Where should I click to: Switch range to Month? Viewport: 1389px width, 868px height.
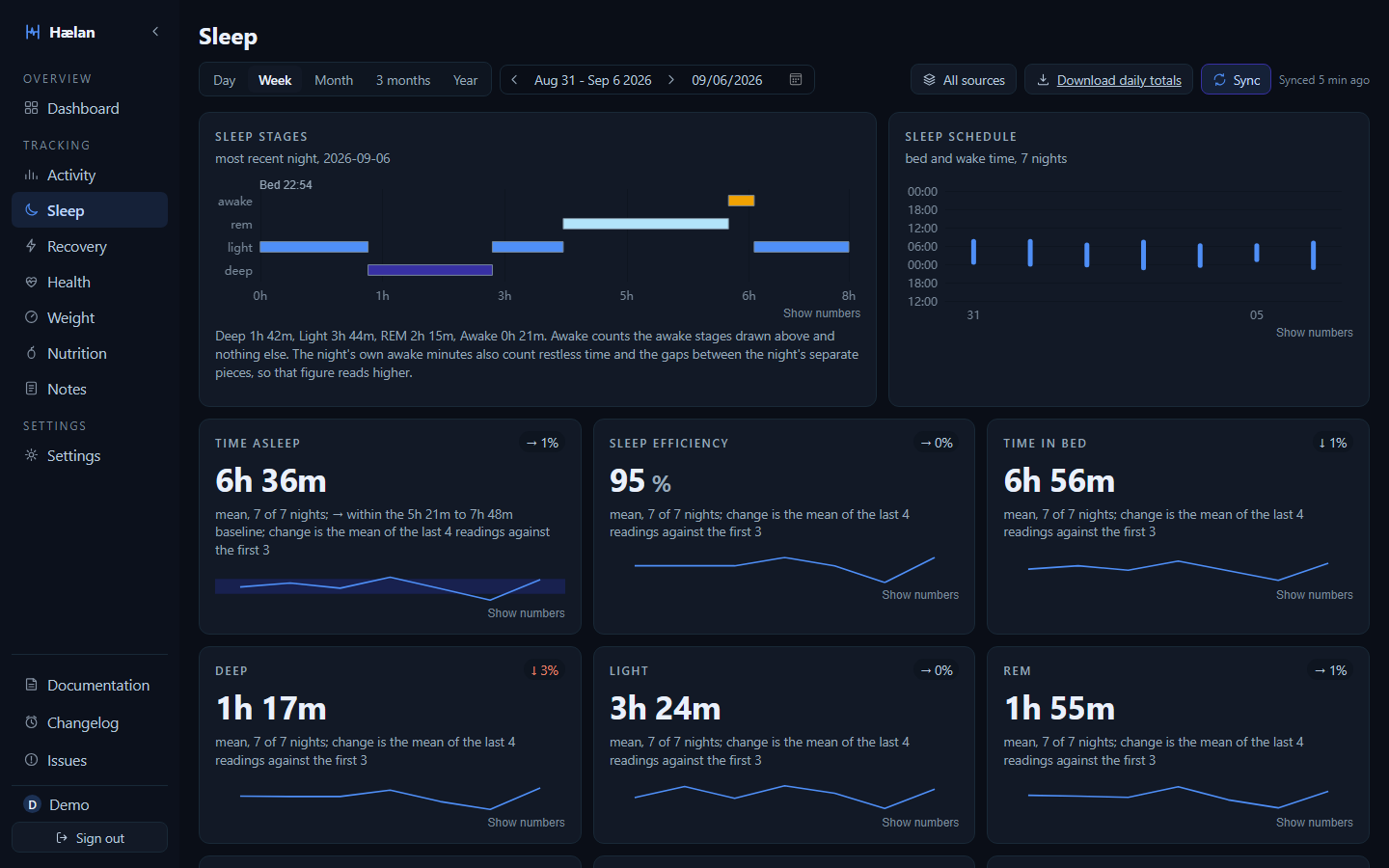334,80
